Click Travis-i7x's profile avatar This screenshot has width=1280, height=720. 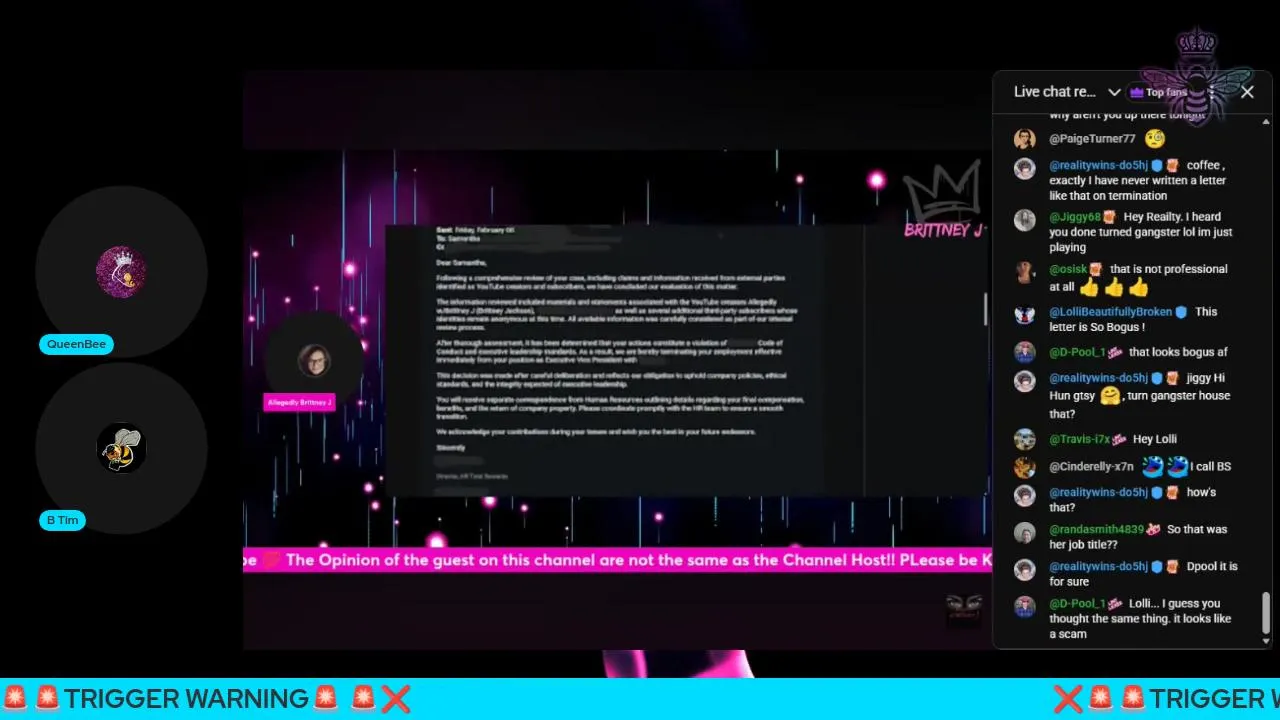(1025, 439)
